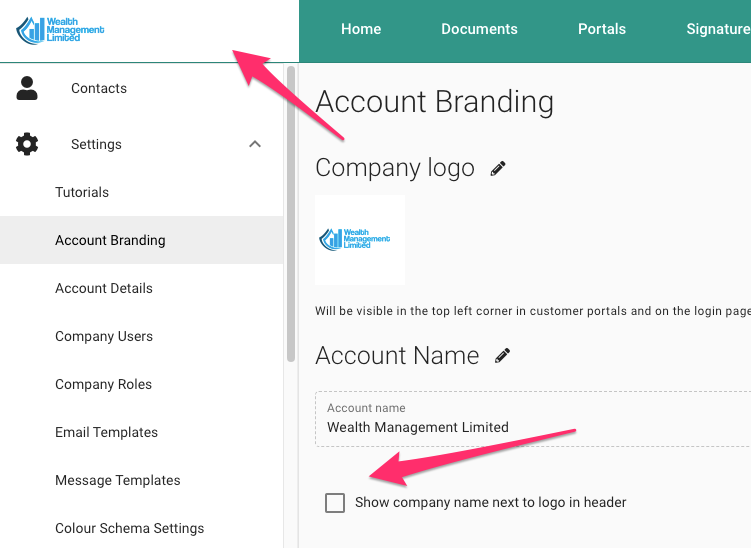Click the Account name input field
751x548 pixels.
[x=533, y=419]
